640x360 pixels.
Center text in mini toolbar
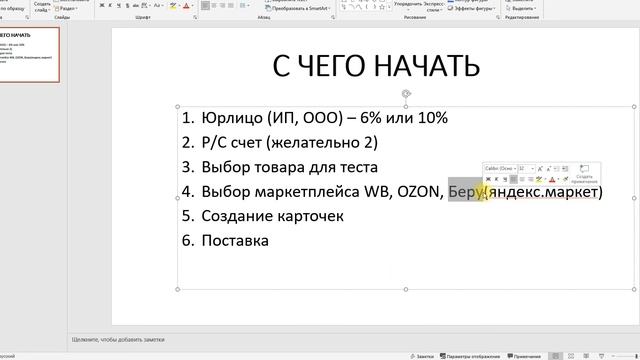522,179
